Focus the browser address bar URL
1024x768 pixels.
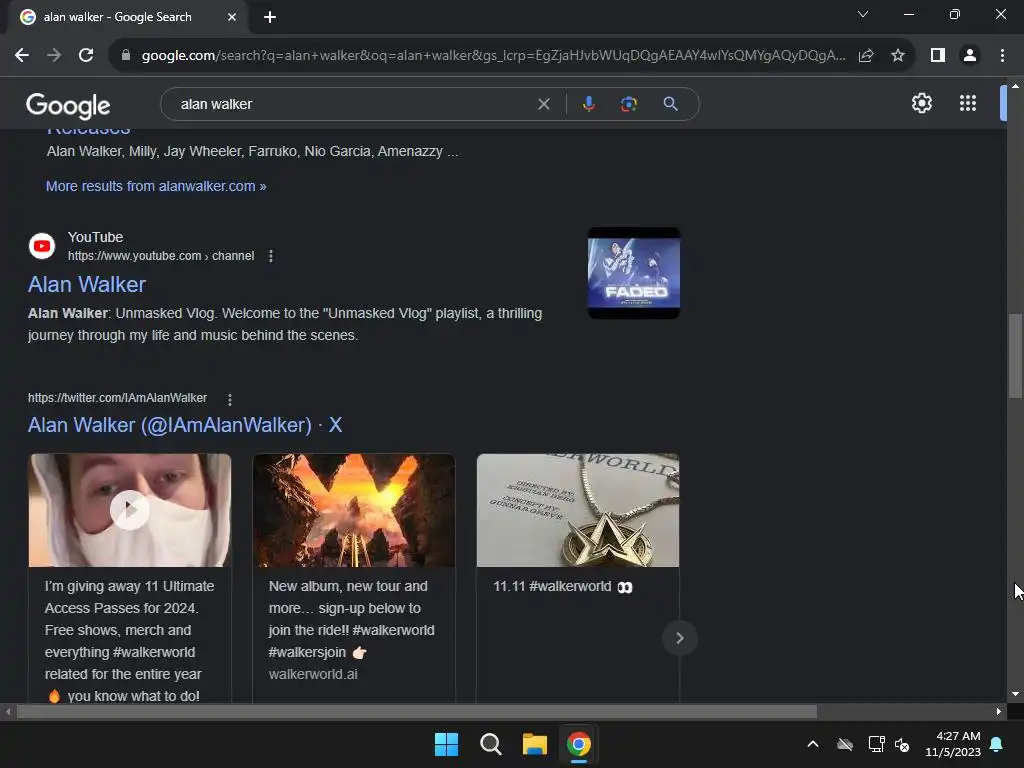(x=493, y=56)
